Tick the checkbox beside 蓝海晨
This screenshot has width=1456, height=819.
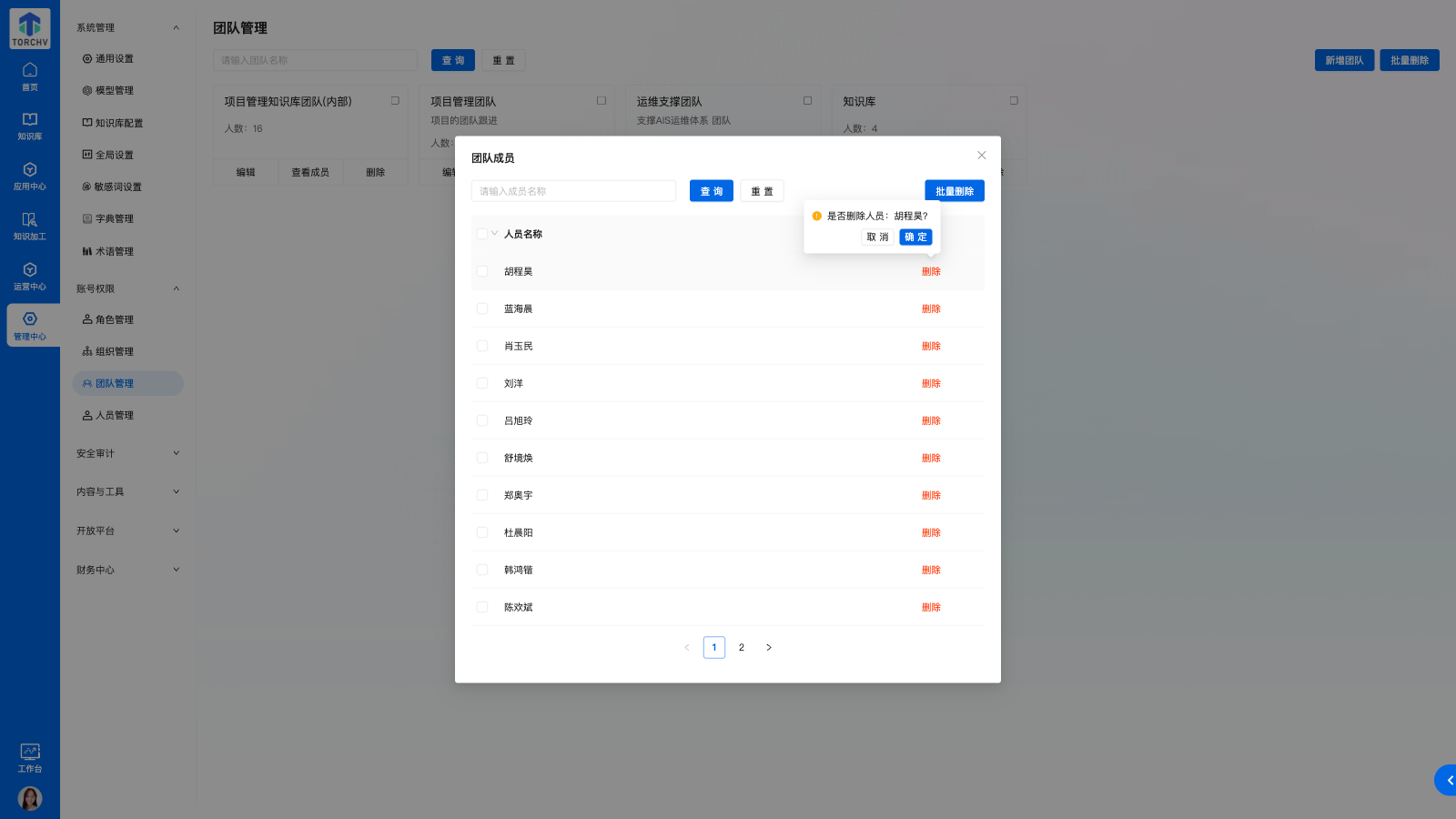point(482,308)
